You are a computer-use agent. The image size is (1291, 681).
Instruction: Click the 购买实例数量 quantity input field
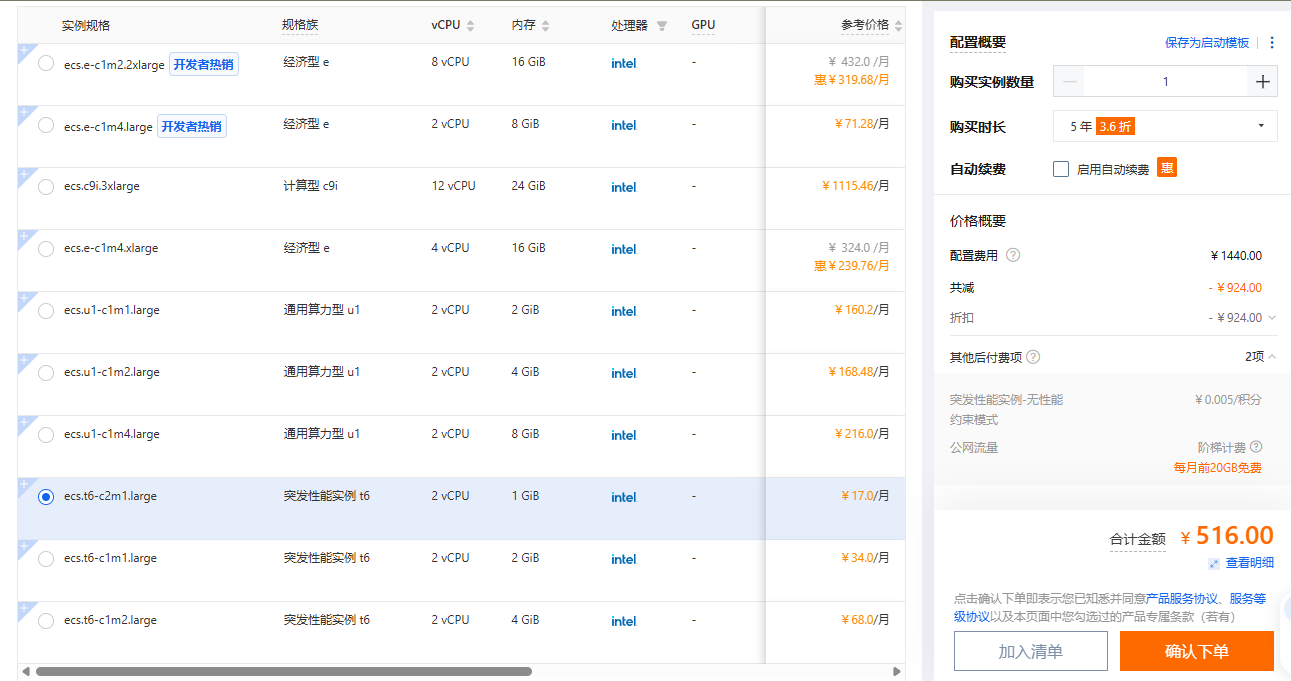(1165, 82)
